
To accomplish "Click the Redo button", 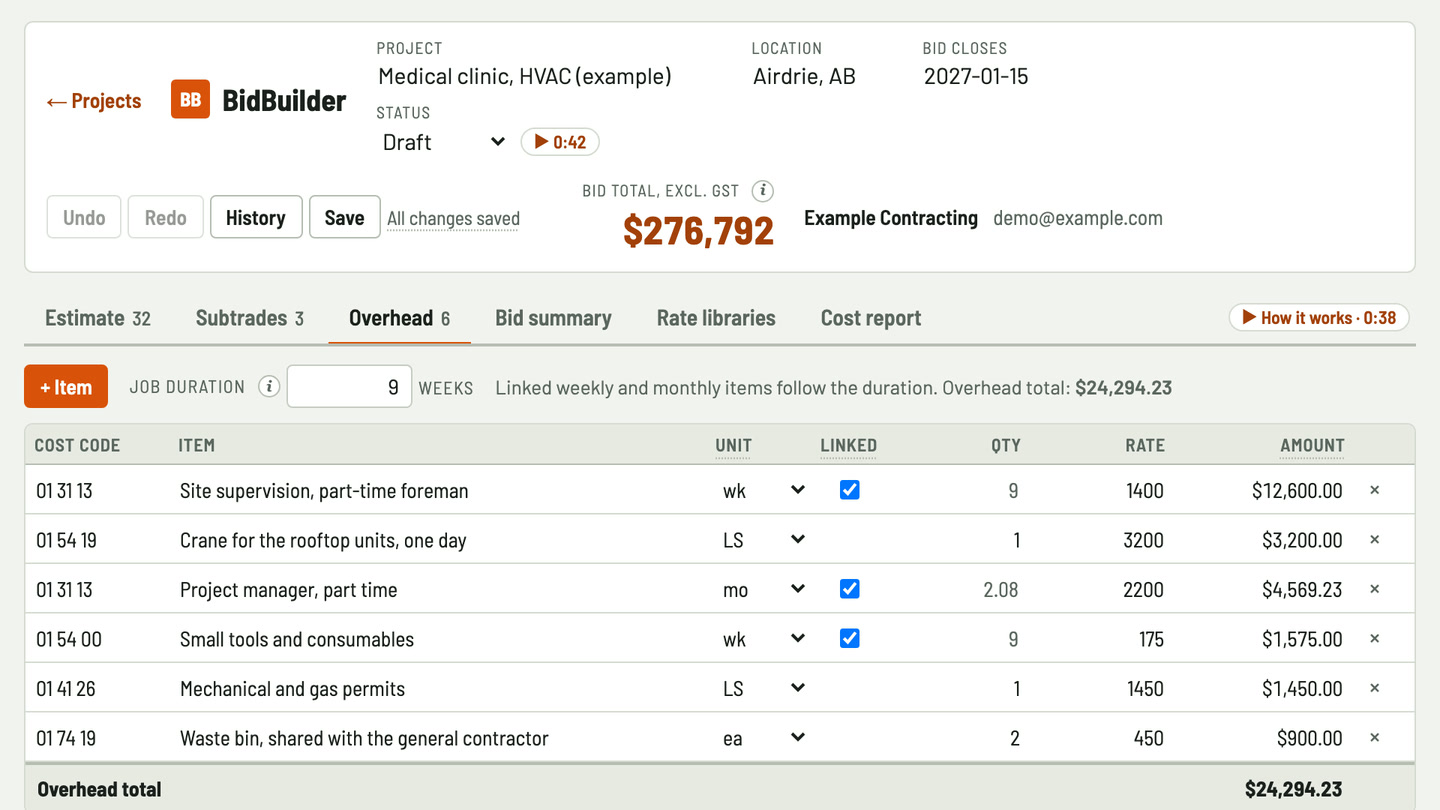I will coord(165,217).
